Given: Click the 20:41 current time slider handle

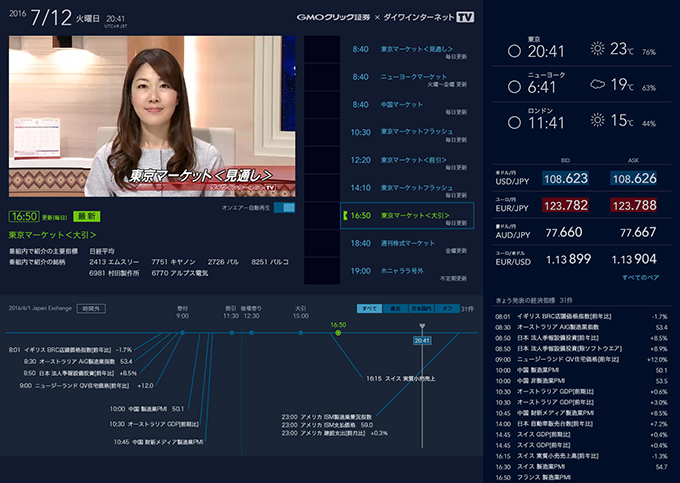Looking at the screenshot, I should [x=422, y=340].
